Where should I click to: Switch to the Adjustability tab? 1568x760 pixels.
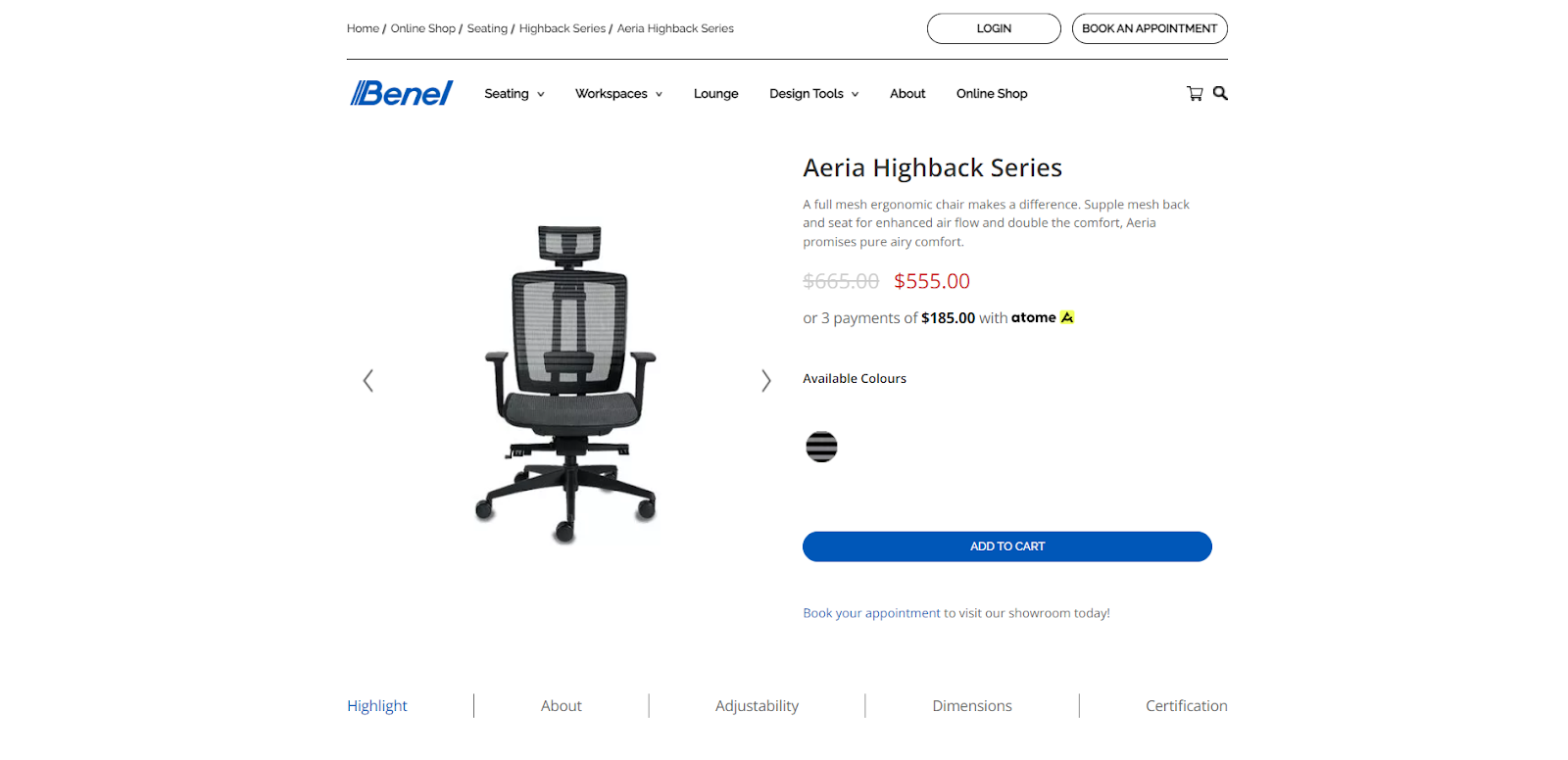(x=757, y=706)
